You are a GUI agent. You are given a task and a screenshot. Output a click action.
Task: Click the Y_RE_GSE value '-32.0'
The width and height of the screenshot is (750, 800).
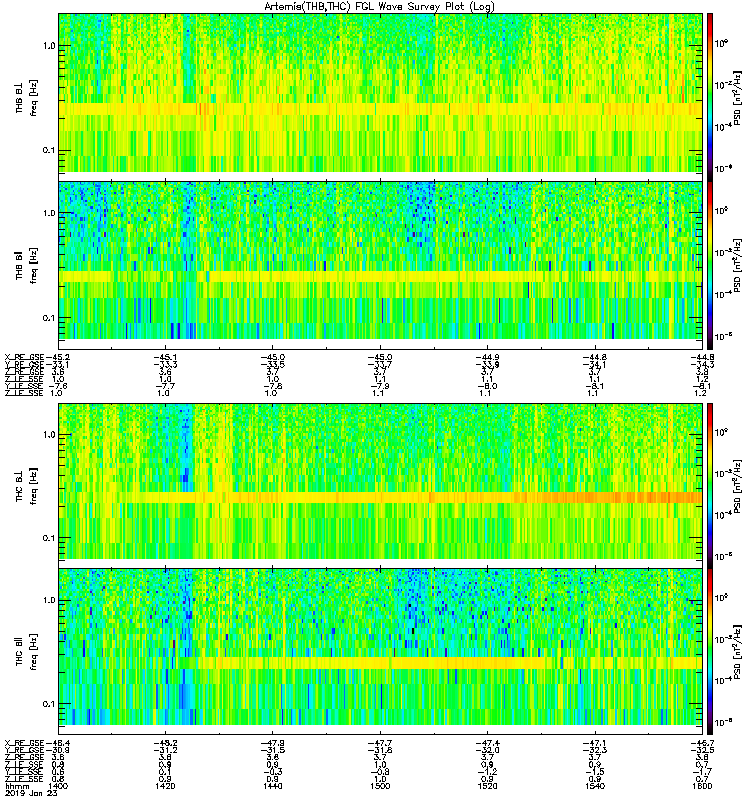pos(488,751)
